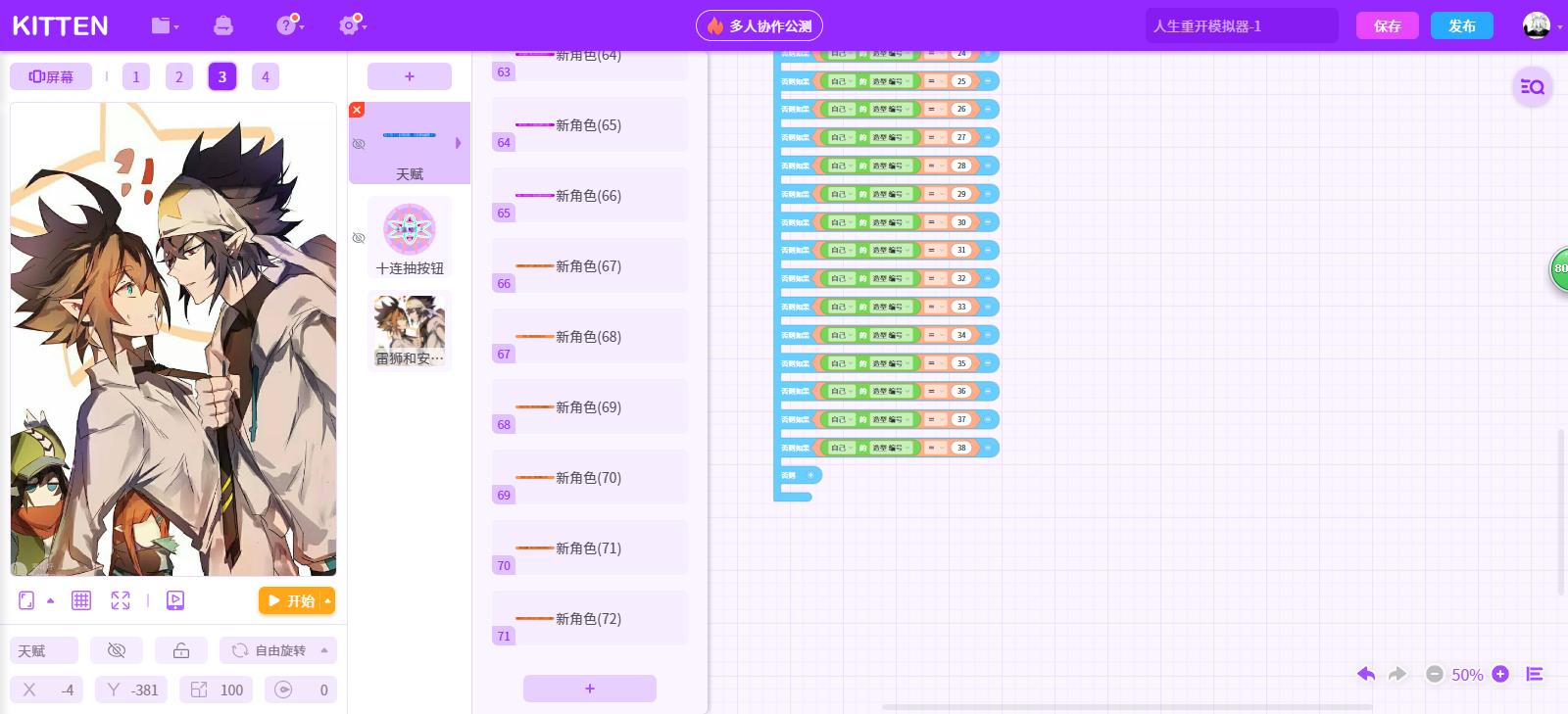Zoom out the workspace with minus
The height and width of the screenshot is (714, 1568).
click(1435, 674)
